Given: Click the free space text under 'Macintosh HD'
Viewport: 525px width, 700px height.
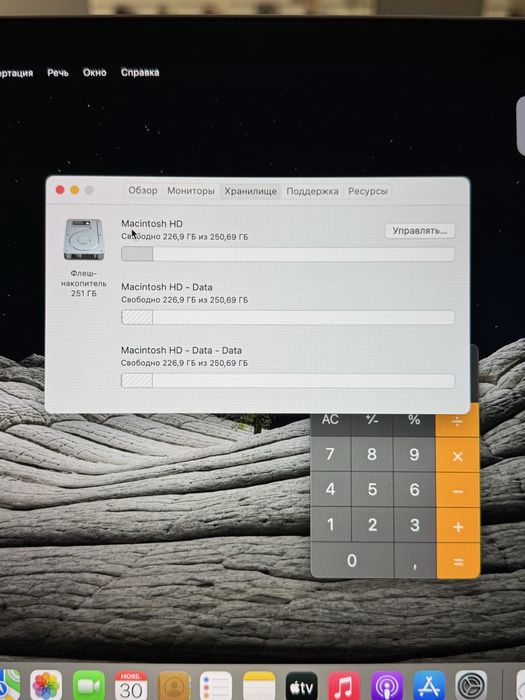Looking at the screenshot, I should pos(184,237).
